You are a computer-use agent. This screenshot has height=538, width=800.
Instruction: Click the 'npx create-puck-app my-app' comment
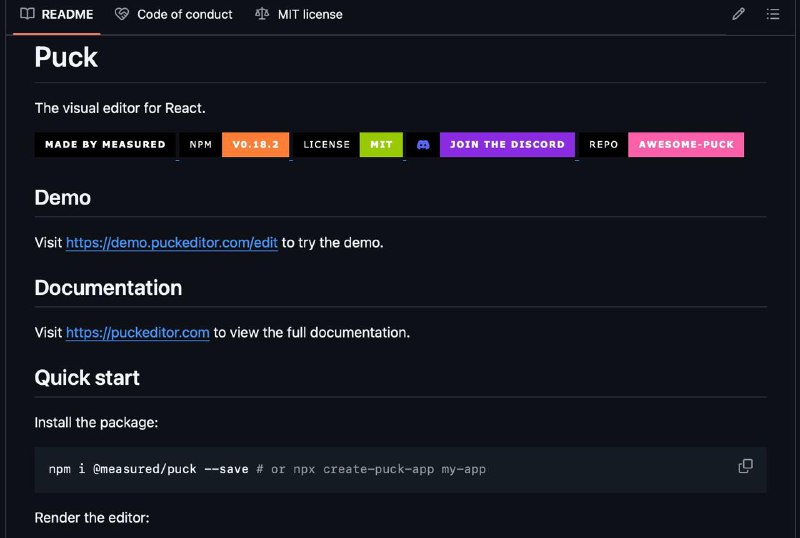click(x=389, y=469)
